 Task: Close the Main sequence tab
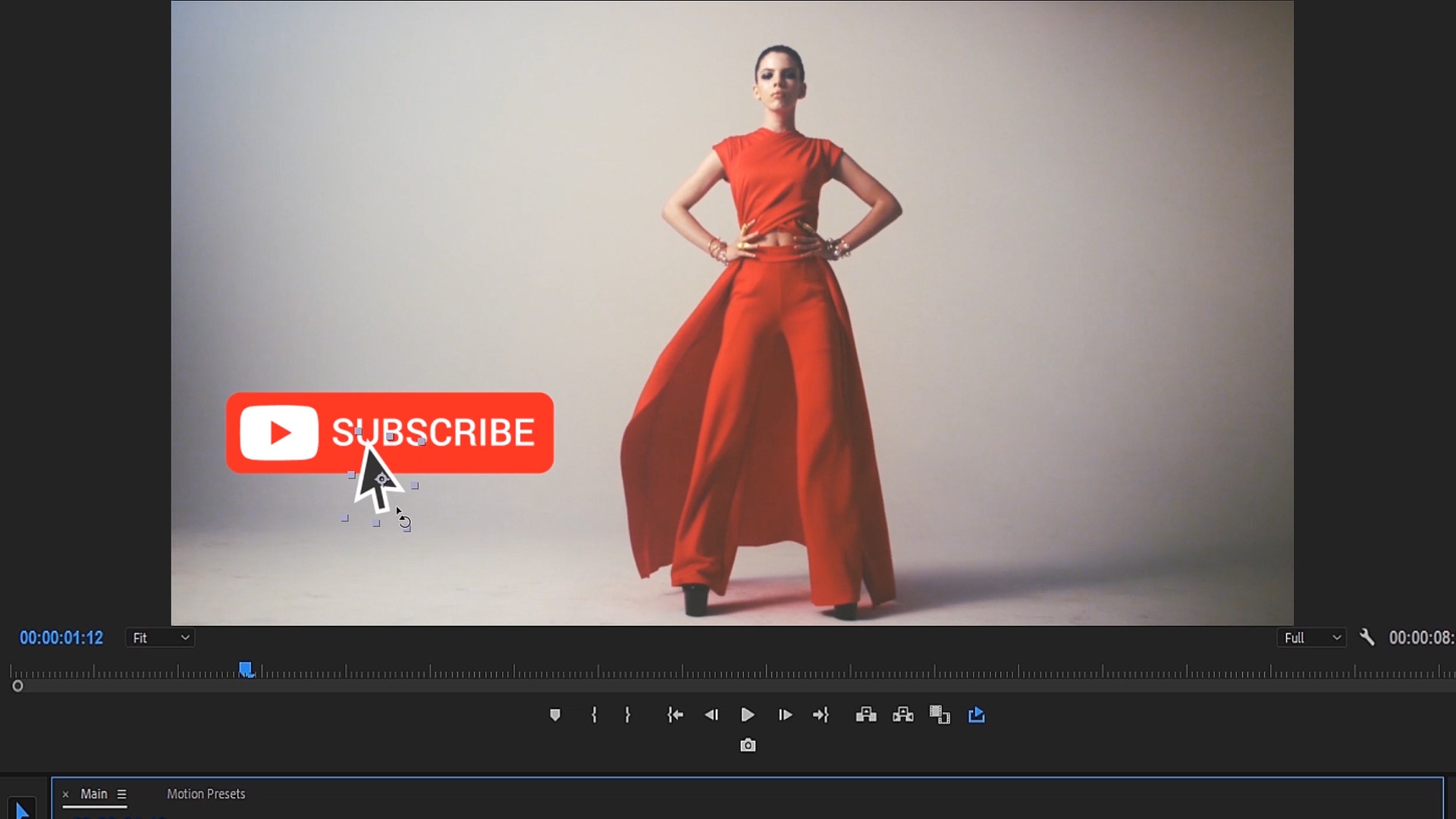pyautogui.click(x=65, y=794)
